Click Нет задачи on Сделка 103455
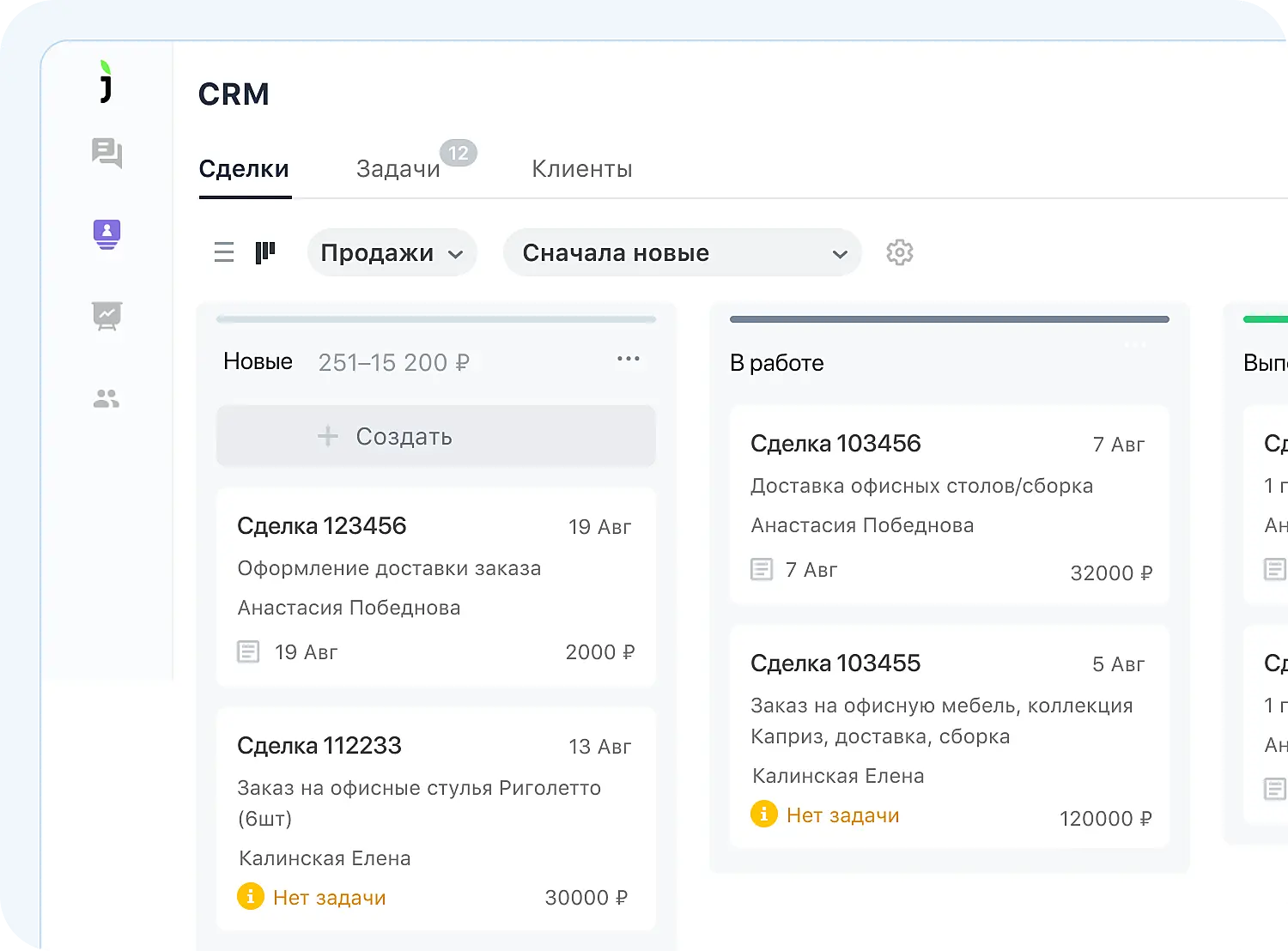 coord(842,815)
